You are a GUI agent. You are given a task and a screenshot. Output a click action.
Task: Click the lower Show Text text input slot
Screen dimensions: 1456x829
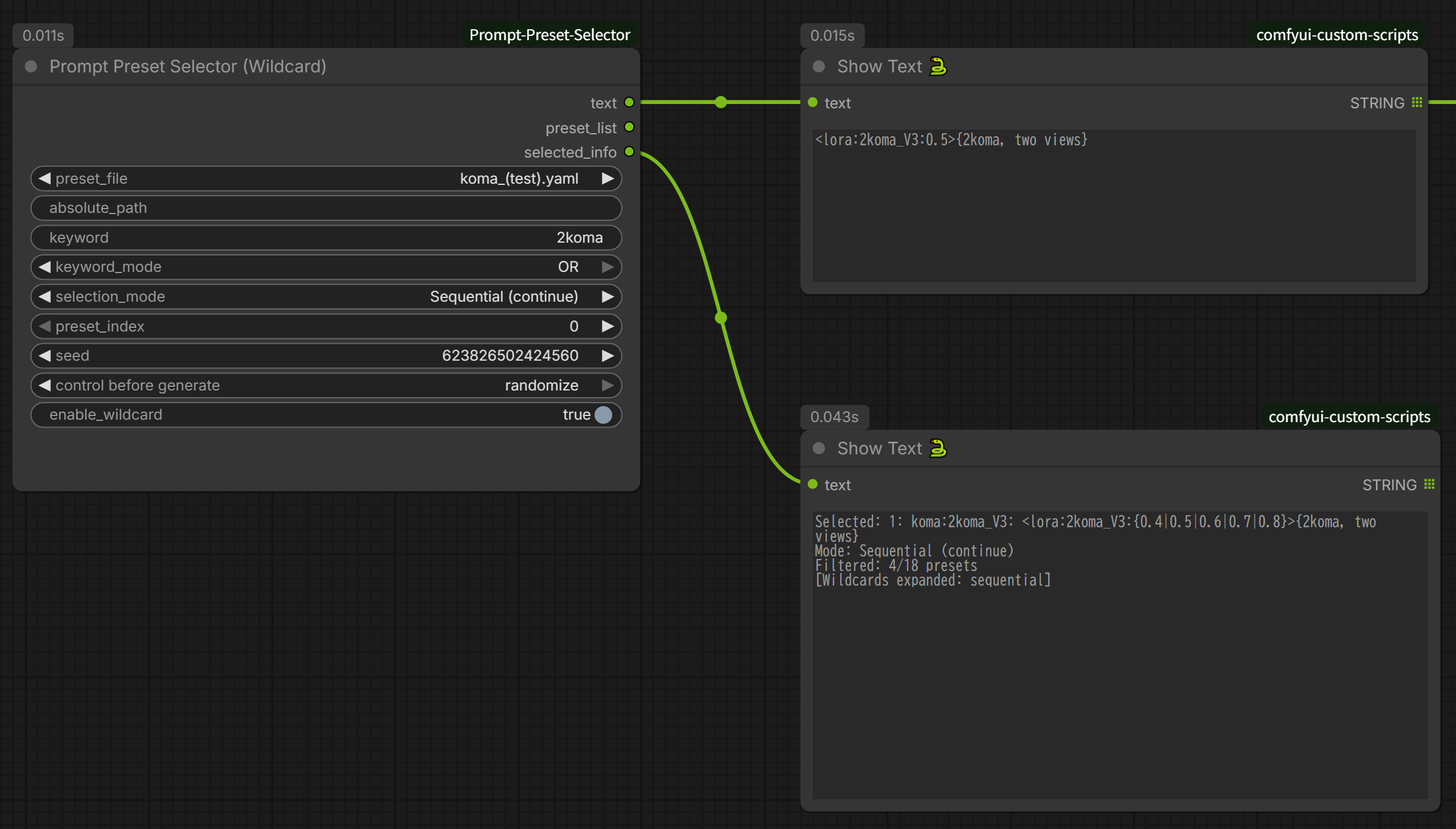(813, 484)
